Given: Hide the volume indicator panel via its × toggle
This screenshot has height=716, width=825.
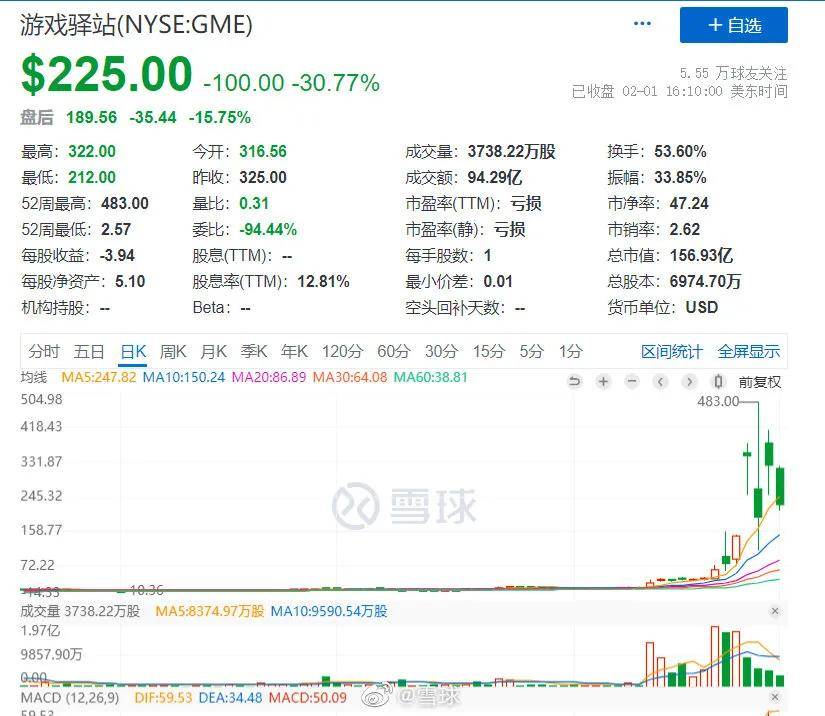Looking at the screenshot, I should click(x=776, y=610).
